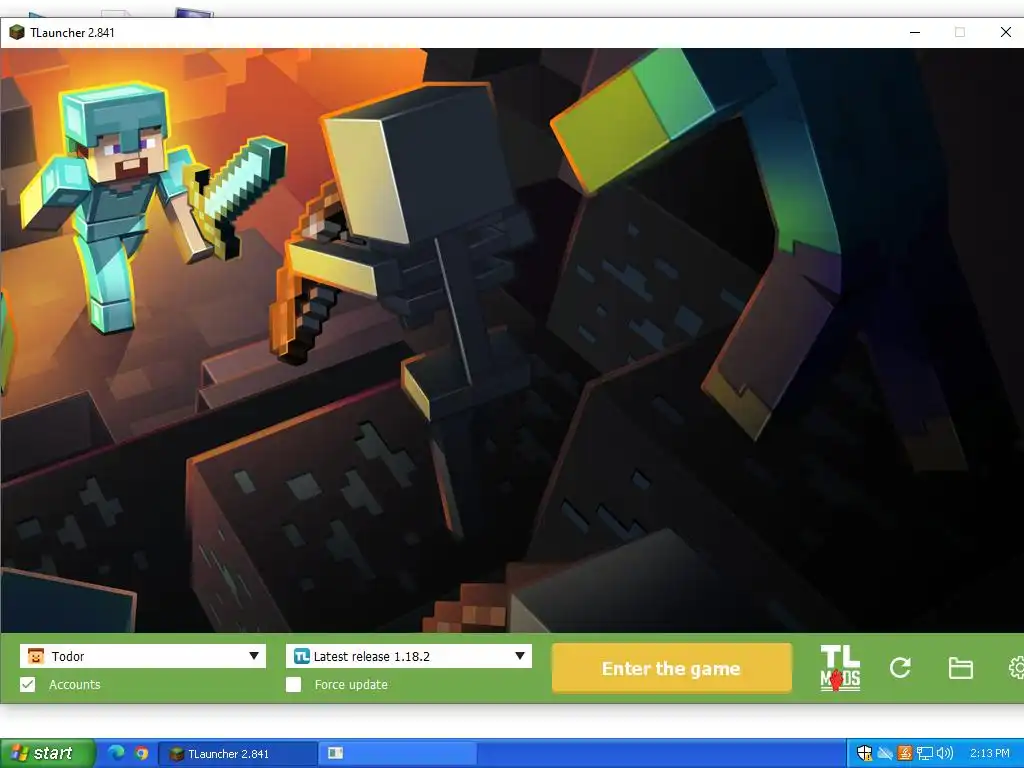Launch Microsoft Edge from taskbar

pyautogui.click(x=116, y=753)
